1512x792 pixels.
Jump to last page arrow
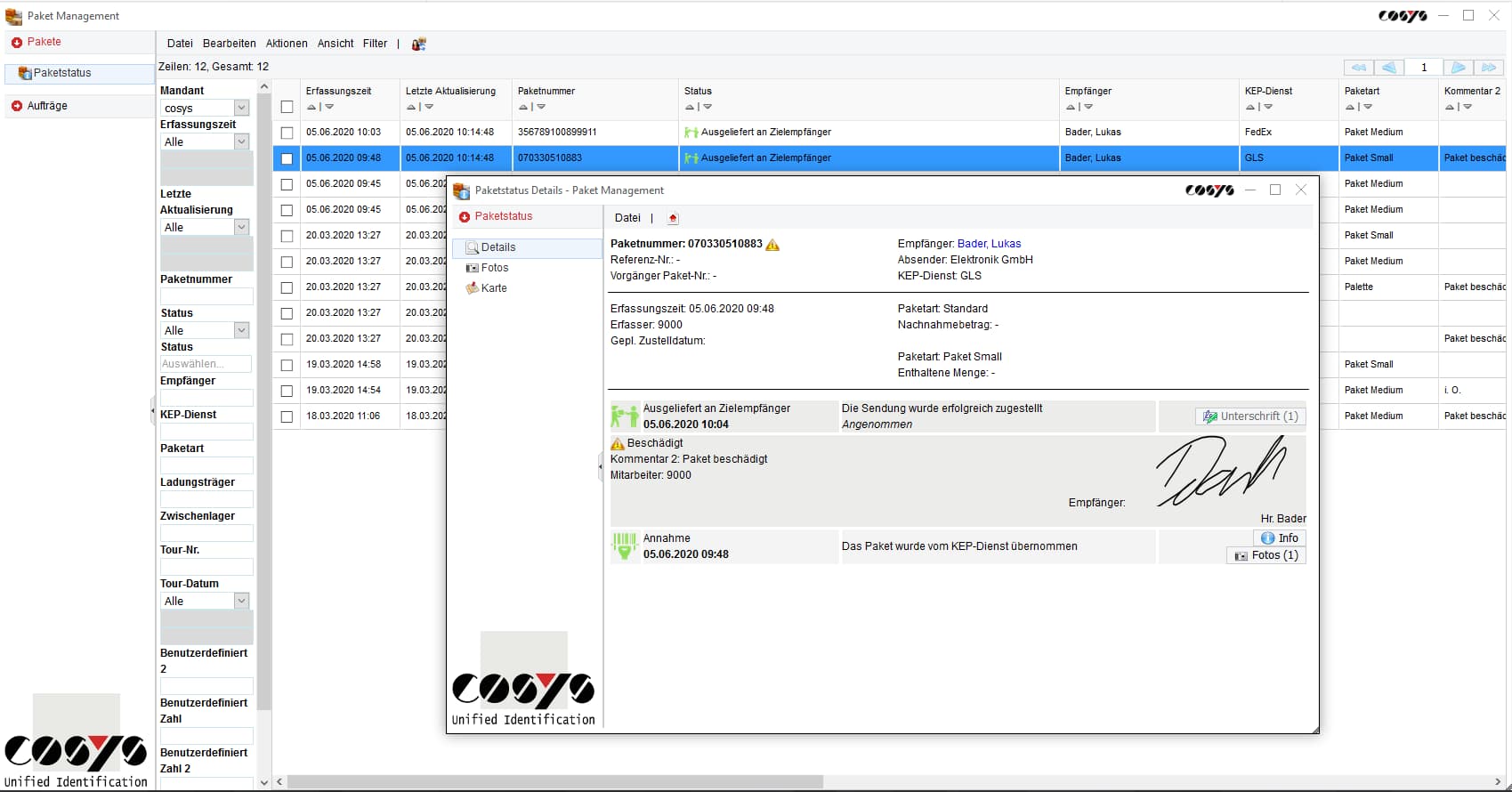point(1489,68)
